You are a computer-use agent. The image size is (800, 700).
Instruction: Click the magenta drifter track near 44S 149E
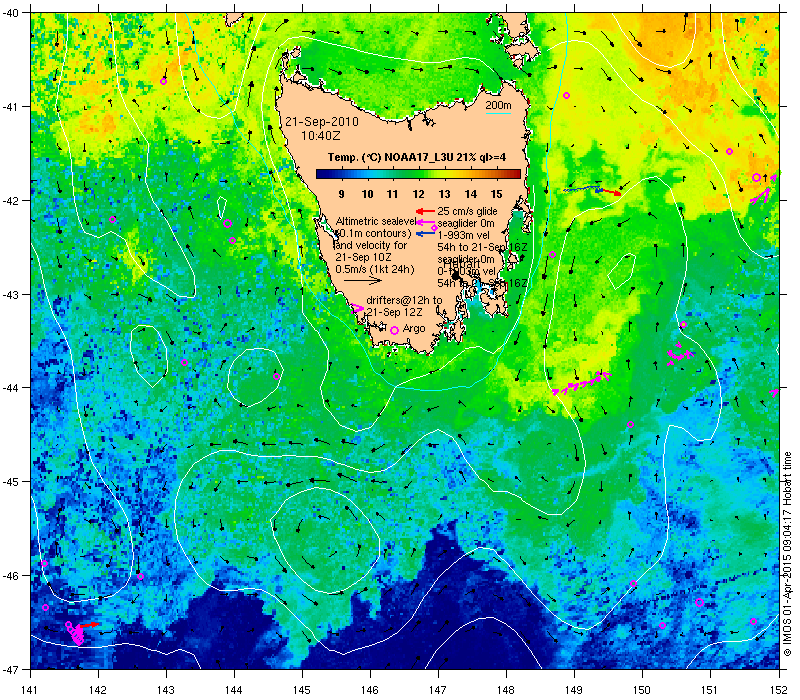coord(582,384)
